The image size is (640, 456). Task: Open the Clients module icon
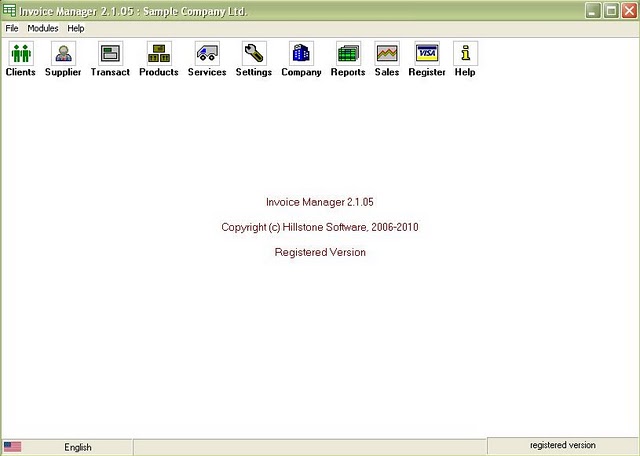pos(21,53)
